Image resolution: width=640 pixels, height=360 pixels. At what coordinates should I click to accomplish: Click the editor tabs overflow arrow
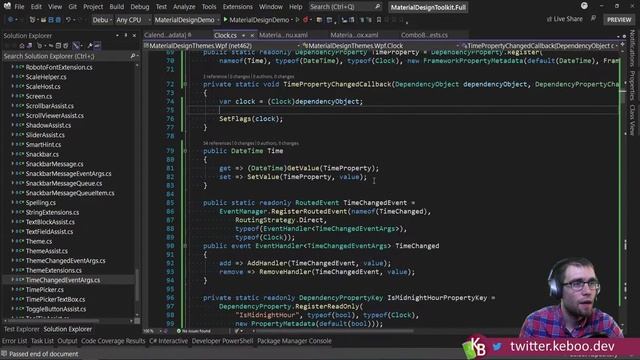click(618, 36)
